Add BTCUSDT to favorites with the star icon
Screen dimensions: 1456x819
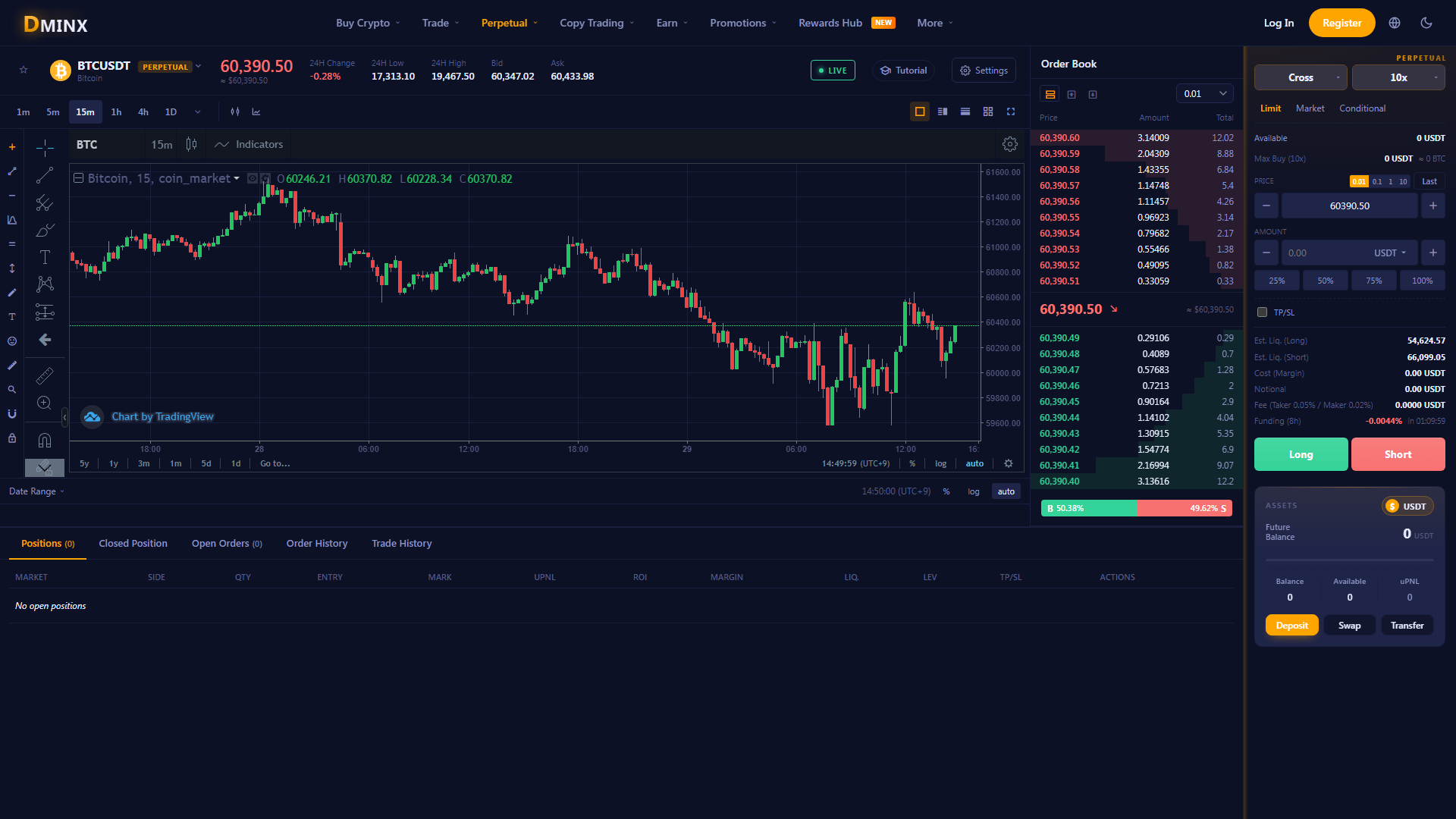tap(24, 70)
